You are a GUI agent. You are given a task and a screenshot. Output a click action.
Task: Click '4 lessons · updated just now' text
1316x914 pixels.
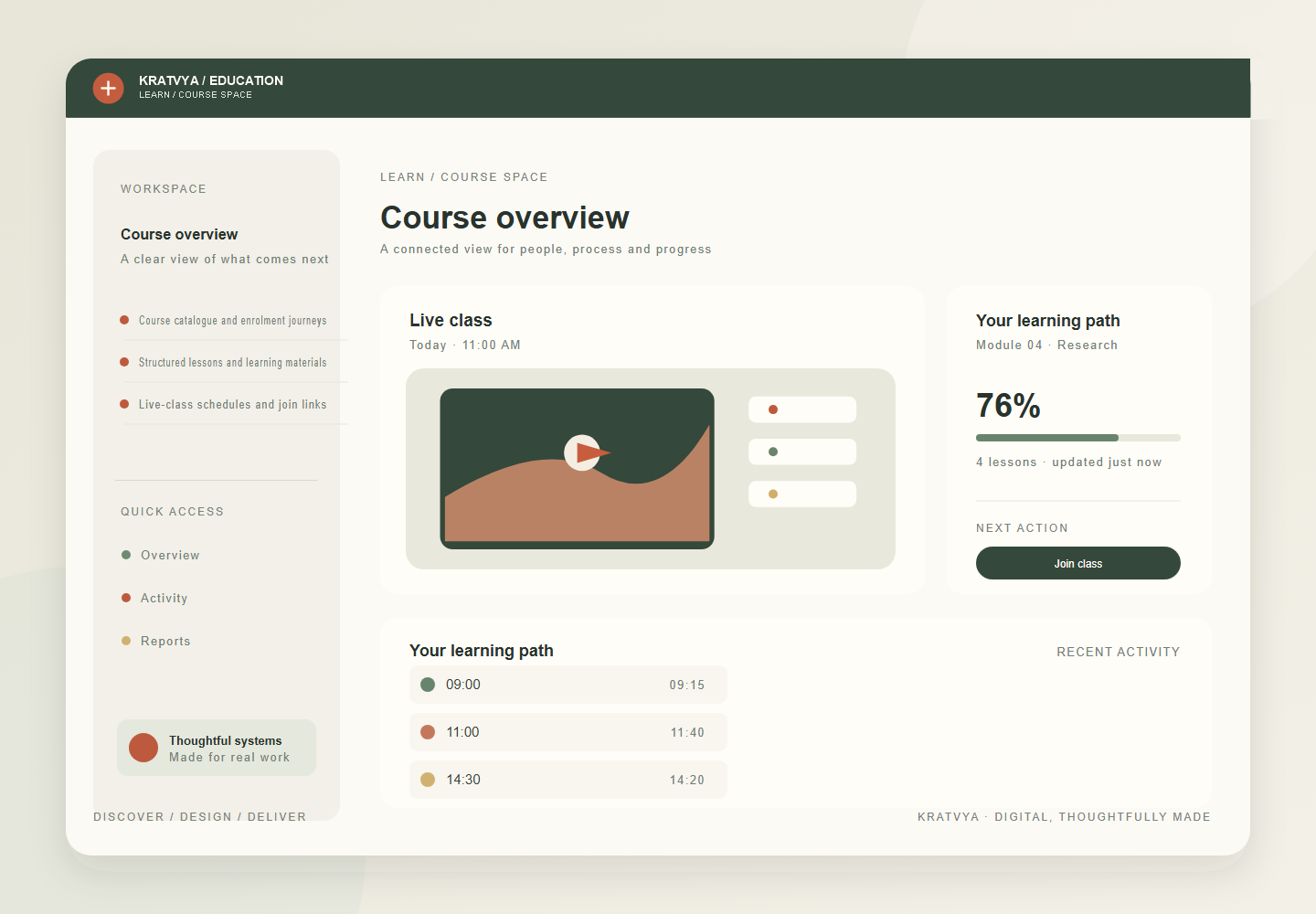1068,462
